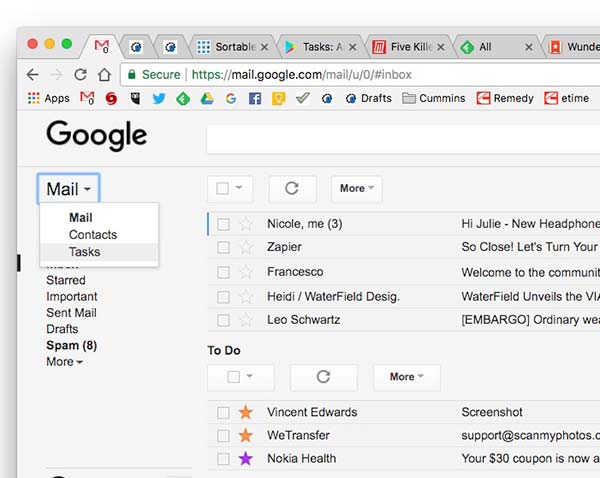
Task: Open the top More actions dropdown
Action: [x=357, y=188]
